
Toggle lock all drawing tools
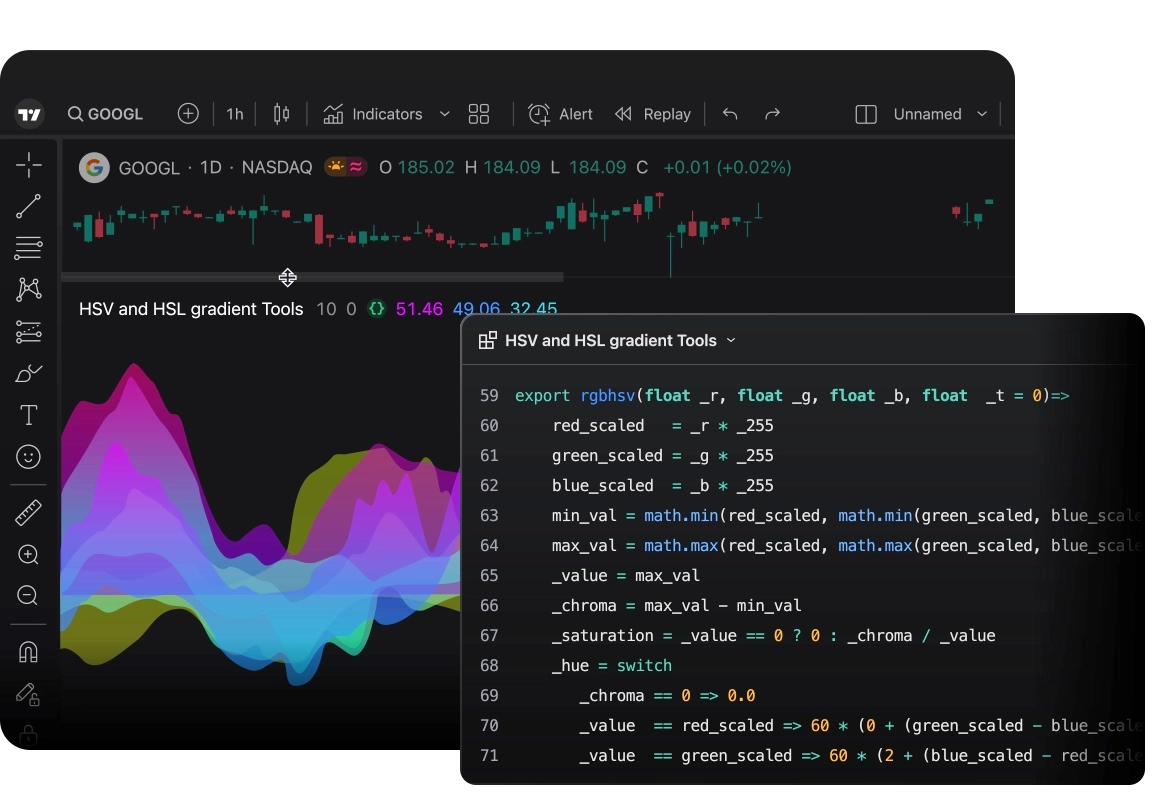point(28,735)
